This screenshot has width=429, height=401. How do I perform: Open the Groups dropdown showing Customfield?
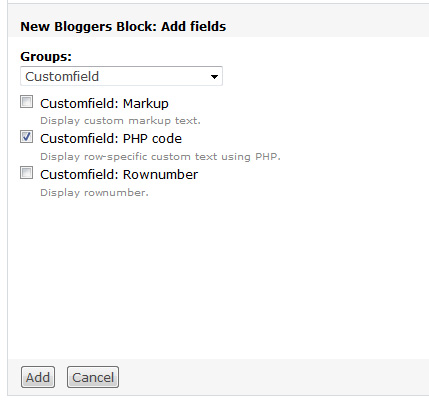click(x=121, y=76)
